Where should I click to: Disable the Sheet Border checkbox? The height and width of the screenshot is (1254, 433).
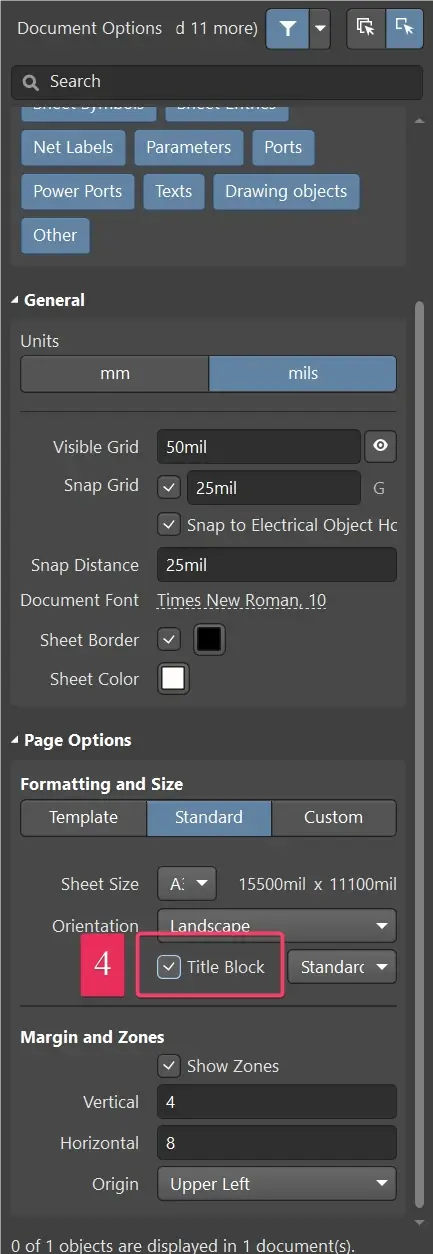pyautogui.click(x=169, y=638)
